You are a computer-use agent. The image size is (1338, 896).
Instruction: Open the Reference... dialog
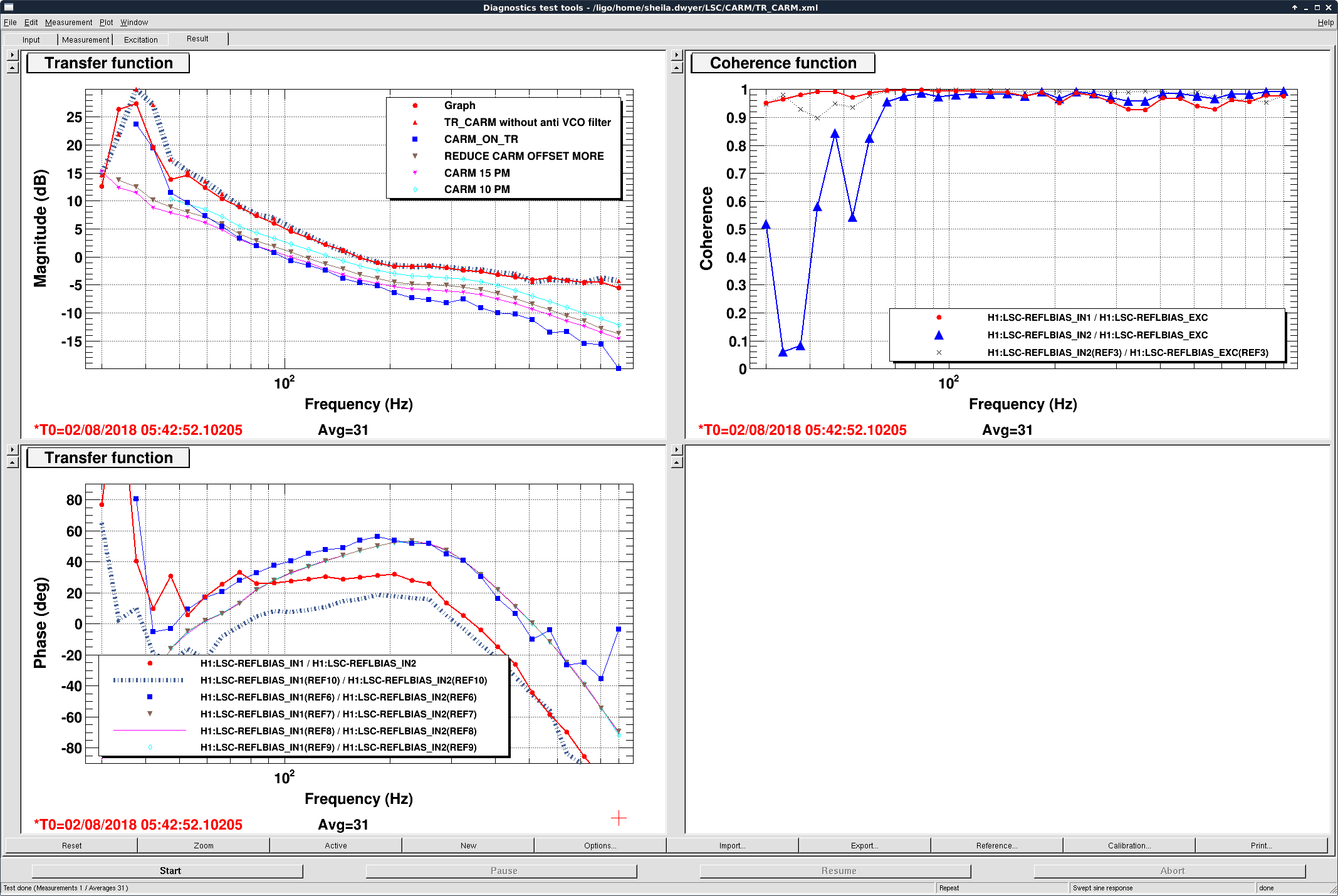tap(996, 845)
